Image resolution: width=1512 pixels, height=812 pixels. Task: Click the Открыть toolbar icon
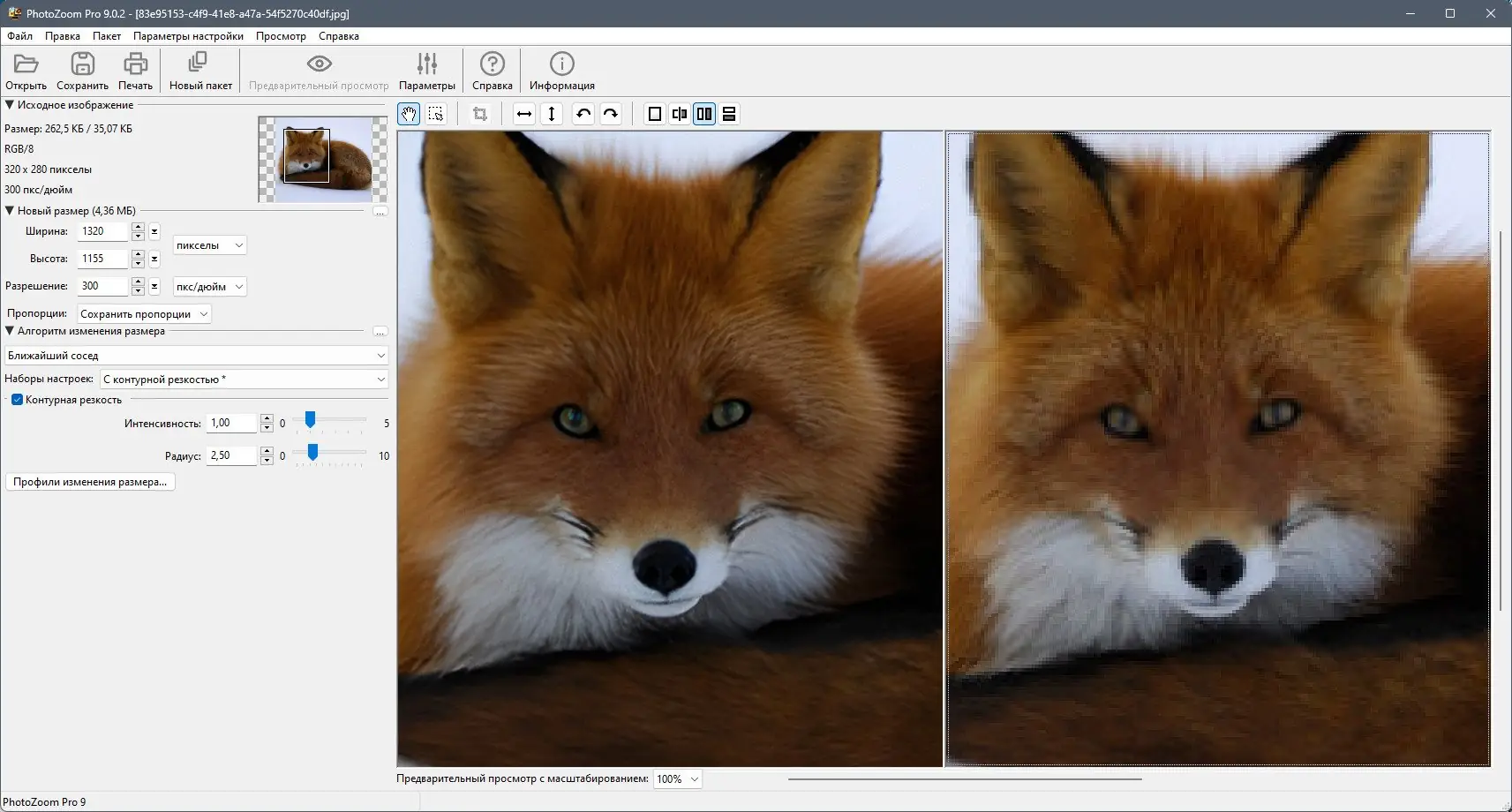(x=26, y=71)
